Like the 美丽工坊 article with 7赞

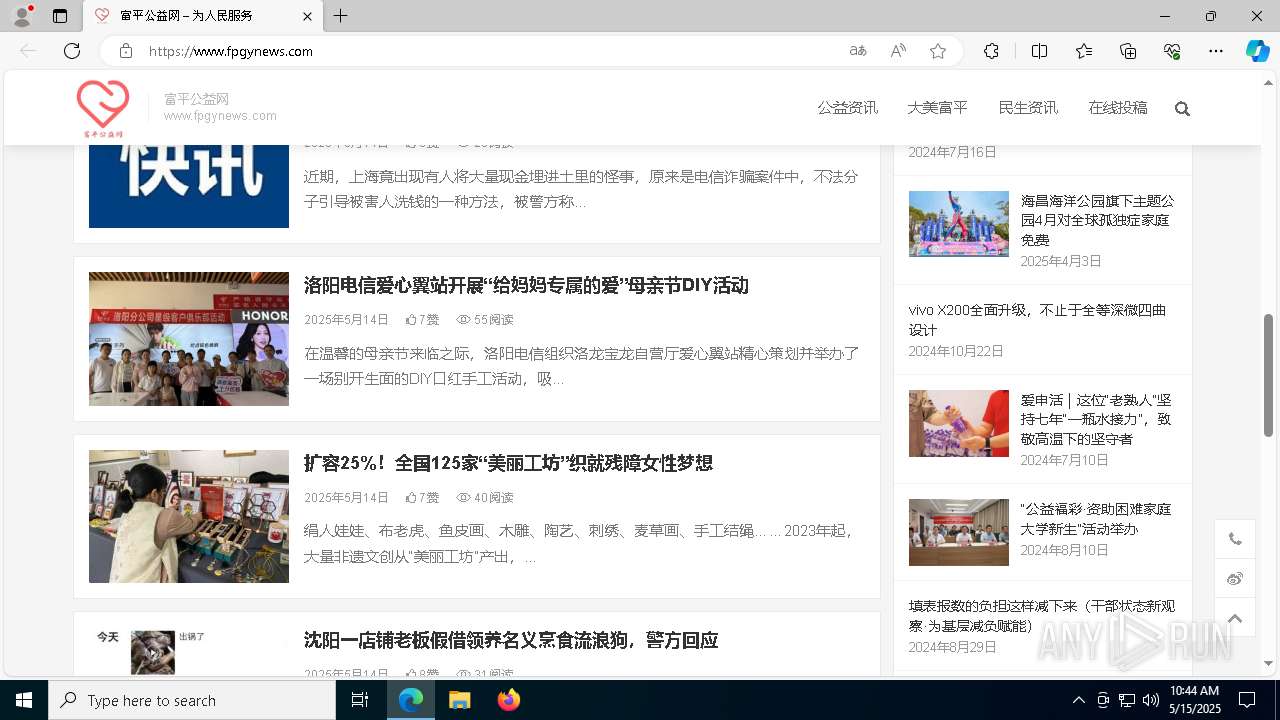click(x=422, y=497)
